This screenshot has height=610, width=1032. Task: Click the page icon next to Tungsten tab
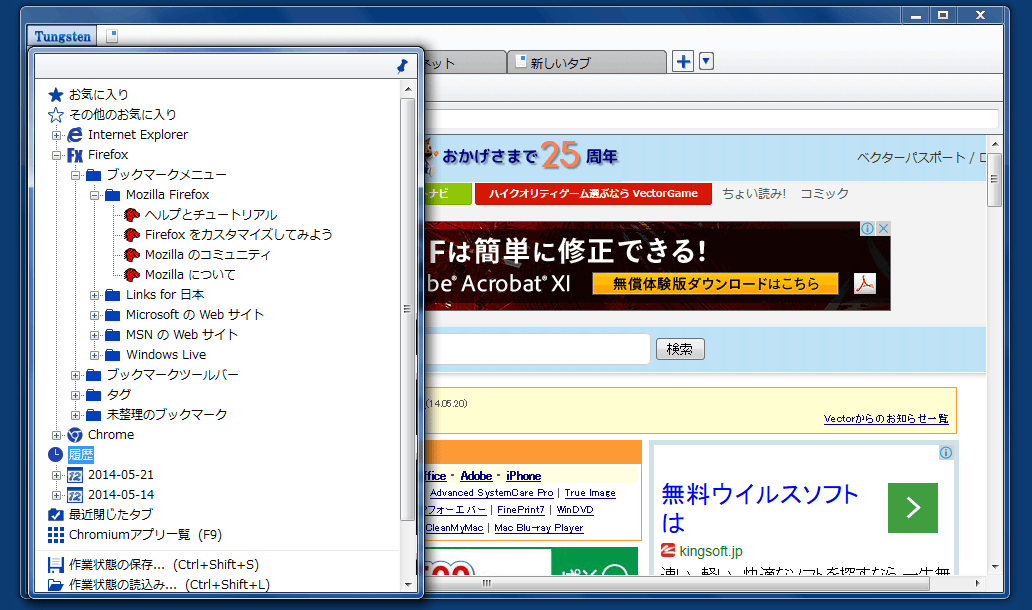[112, 36]
